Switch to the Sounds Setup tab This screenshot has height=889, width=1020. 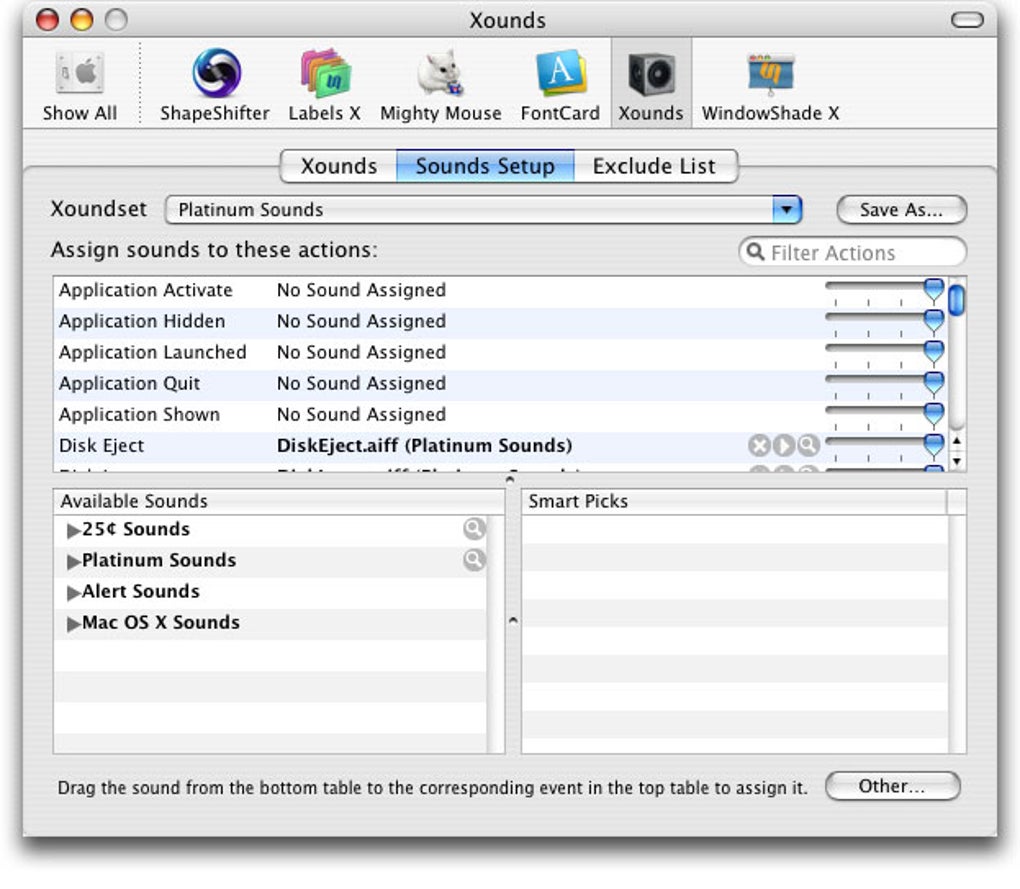485,166
